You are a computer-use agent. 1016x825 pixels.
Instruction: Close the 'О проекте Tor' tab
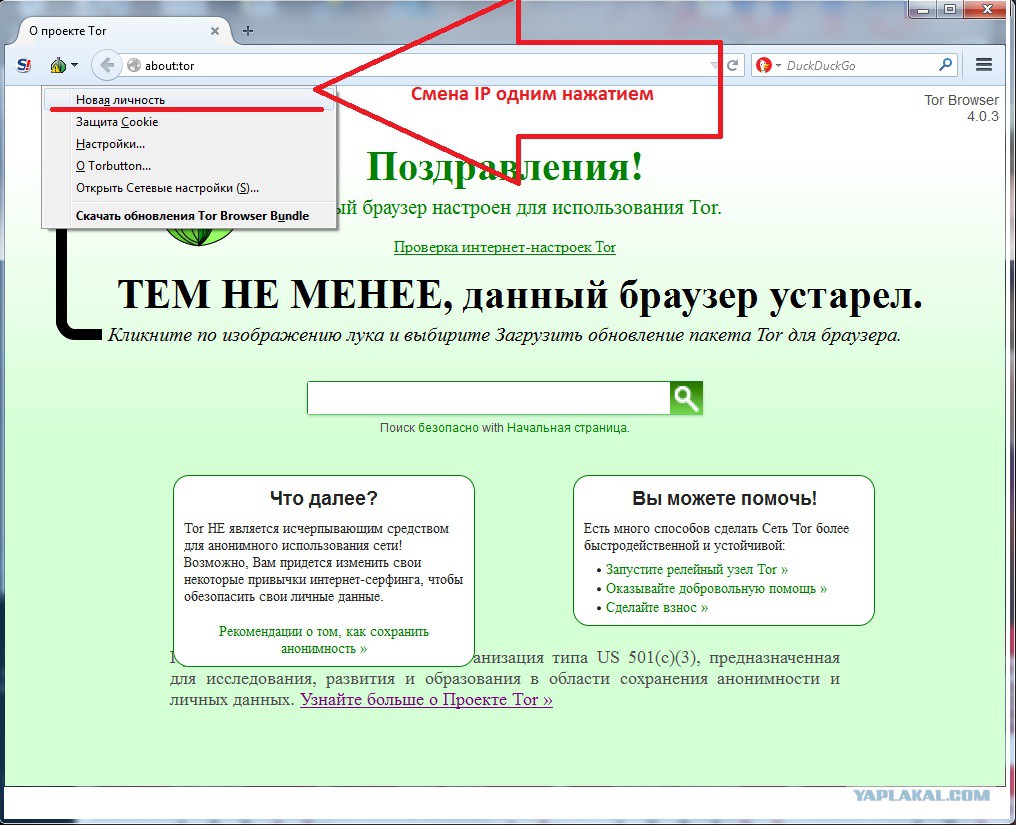215,30
